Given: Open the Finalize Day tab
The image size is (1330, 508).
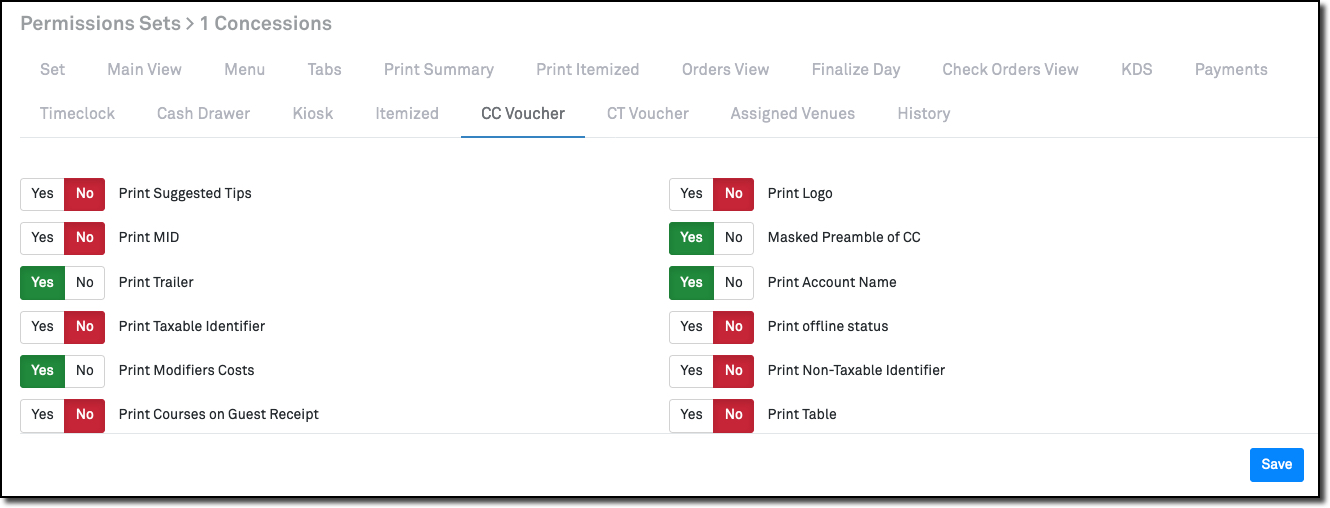Looking at the screenshot, I should coord(855,69).
